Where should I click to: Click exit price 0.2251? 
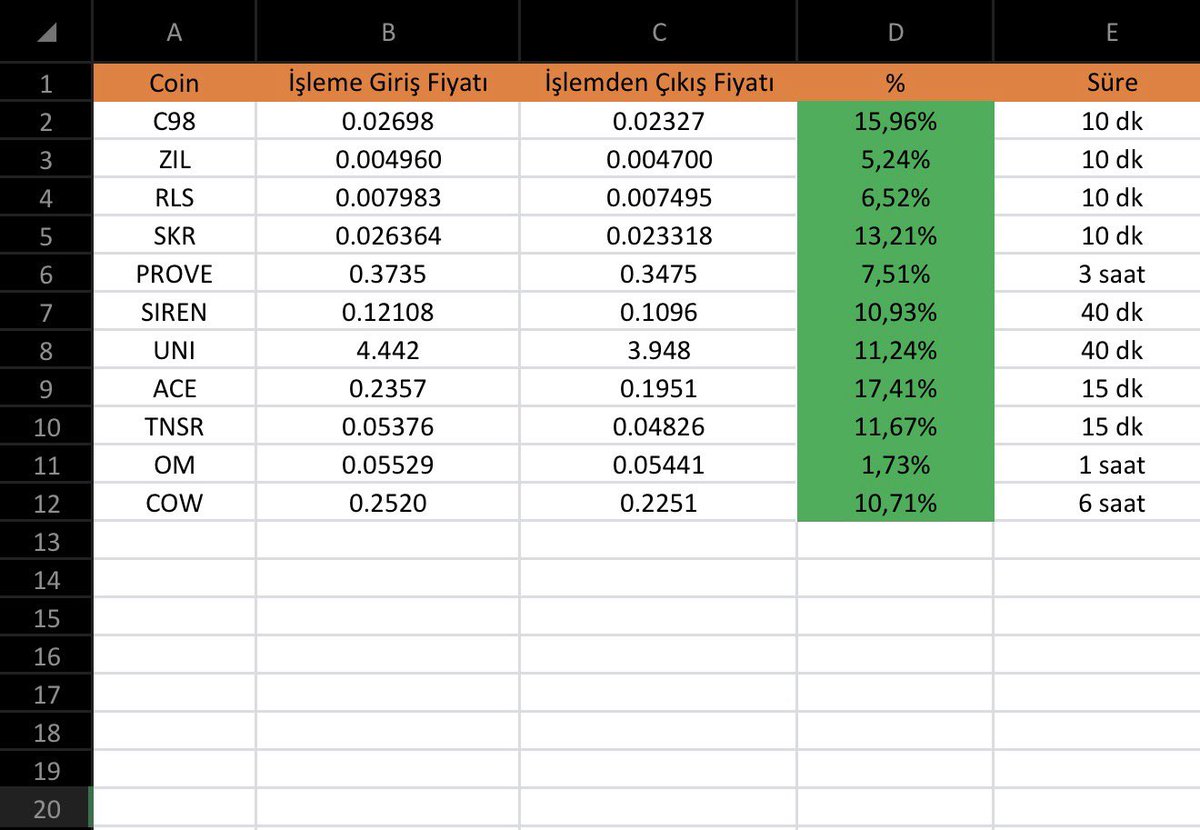tap(658, 503)
